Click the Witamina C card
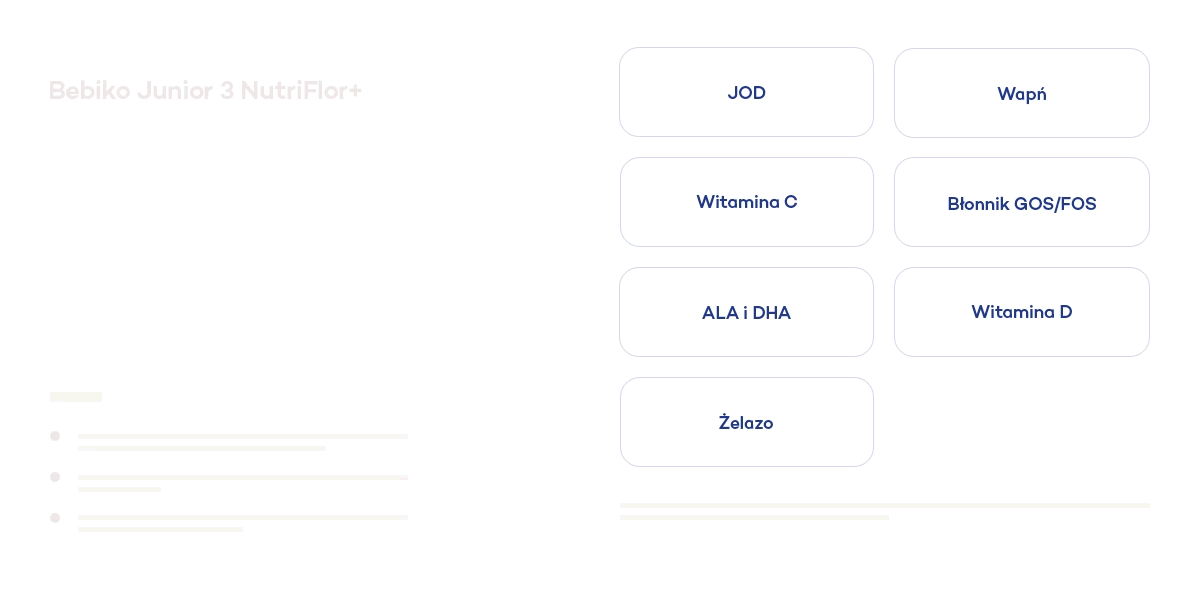The image size is (1200, 600). pos(746,202)
